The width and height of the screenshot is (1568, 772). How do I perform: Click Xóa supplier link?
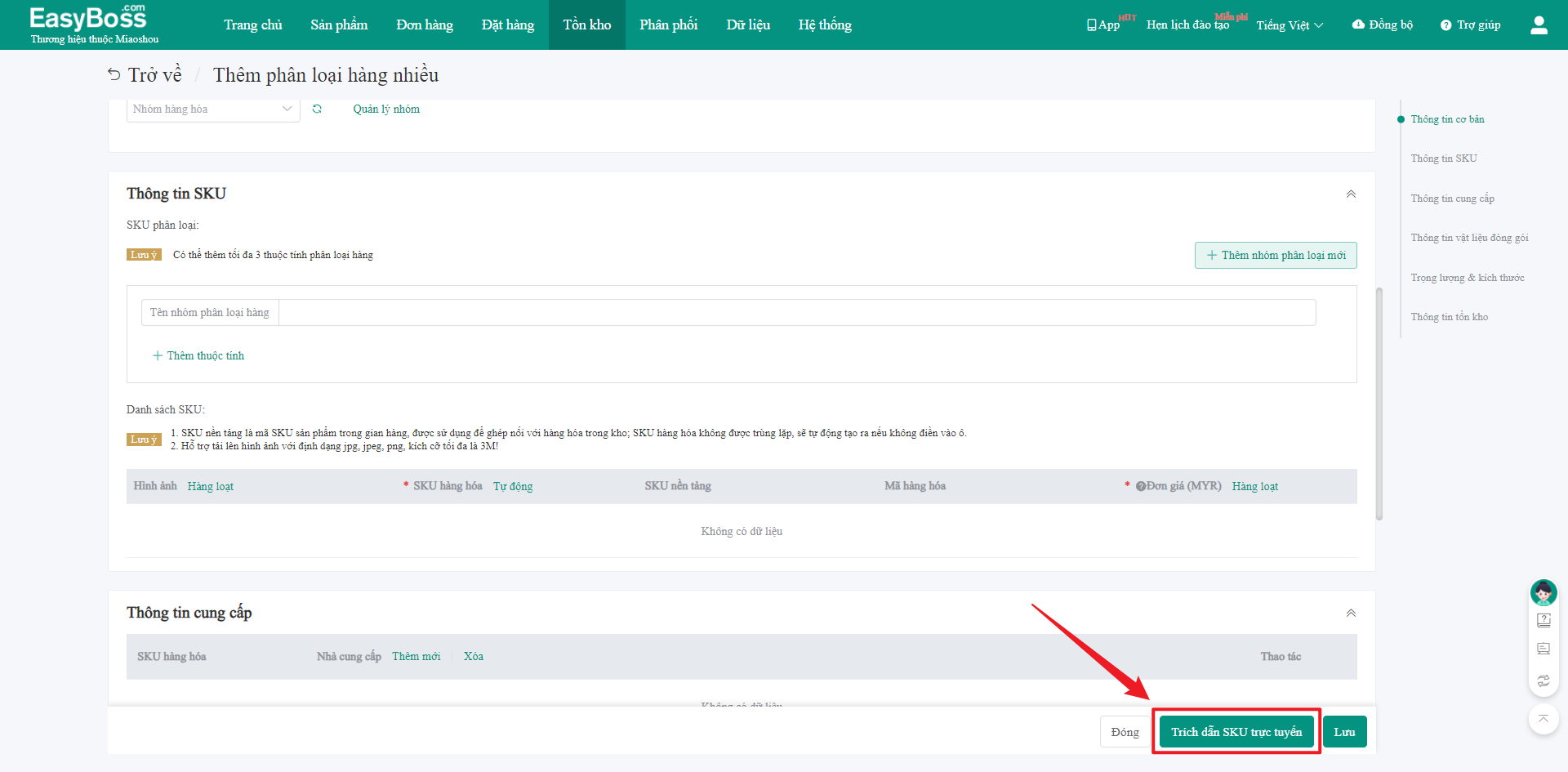point(474,656)
